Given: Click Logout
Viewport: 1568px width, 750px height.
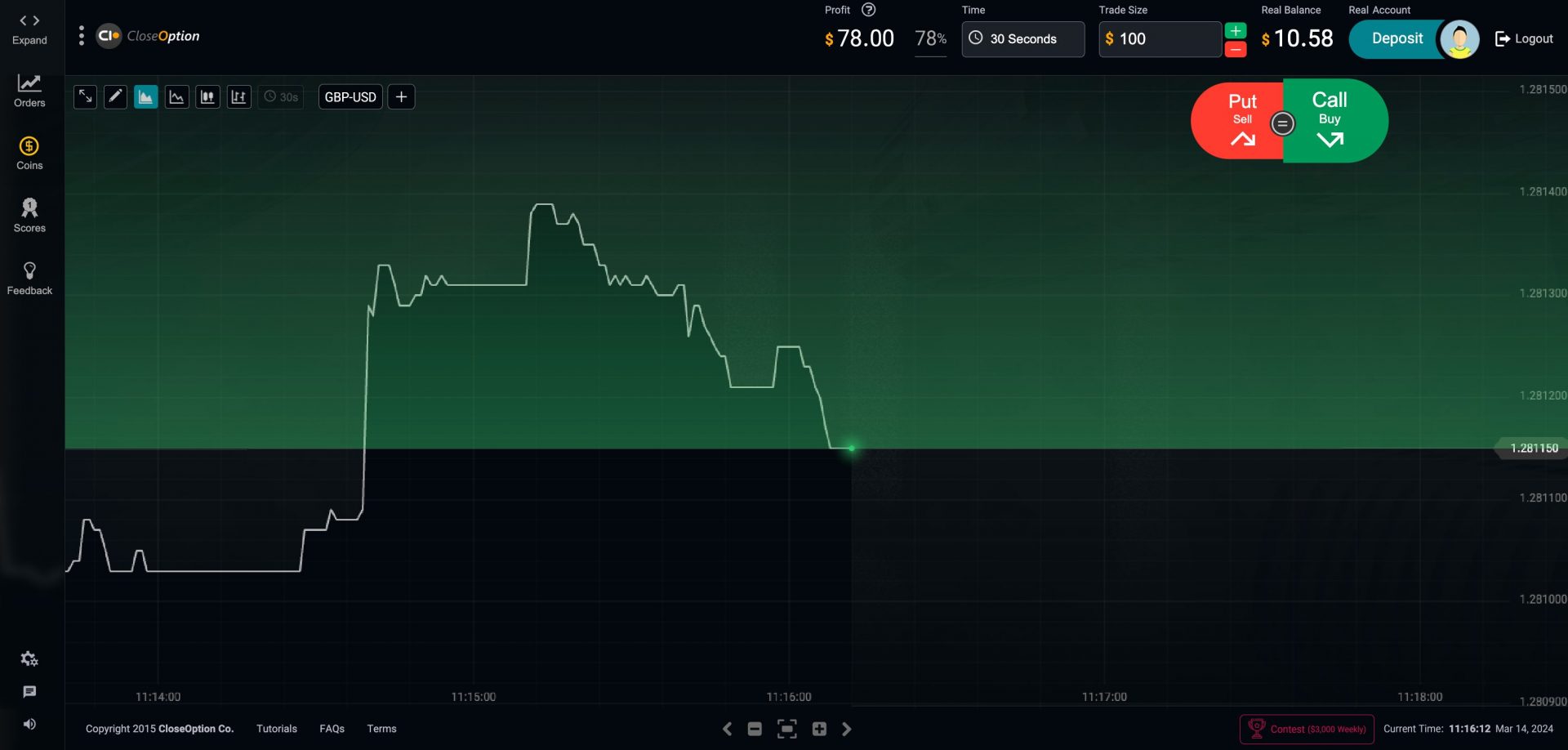Looking at the screenshot, I should point(1524,38).
